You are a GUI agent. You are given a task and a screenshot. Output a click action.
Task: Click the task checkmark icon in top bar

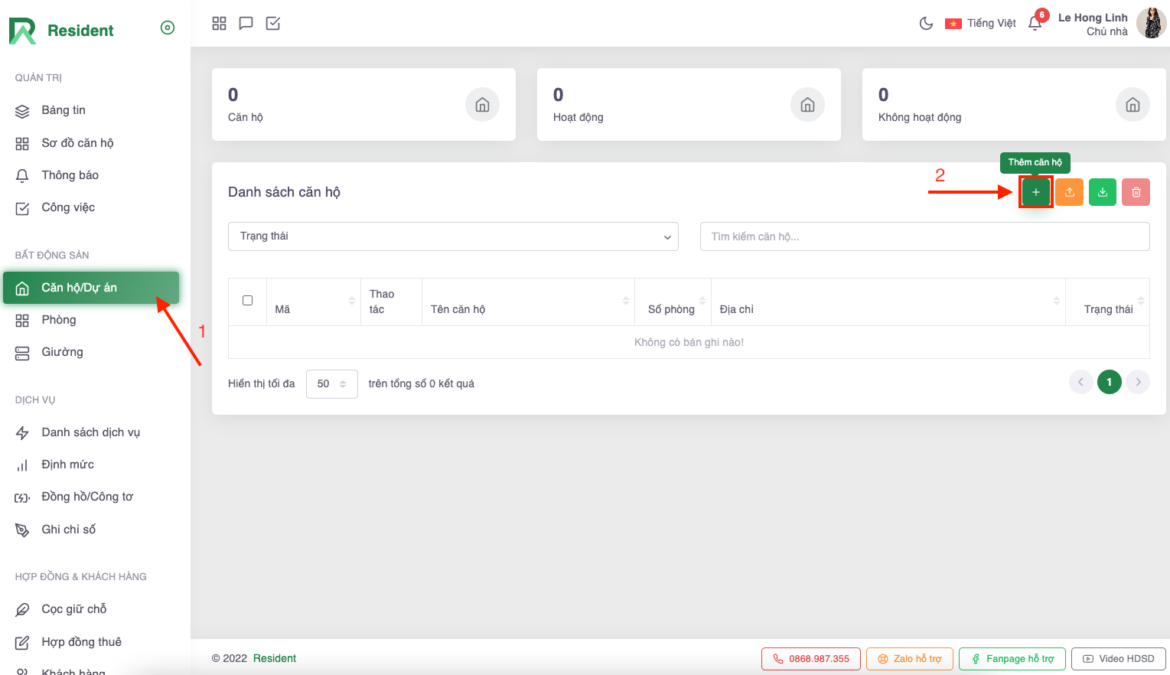coord(273,23)
